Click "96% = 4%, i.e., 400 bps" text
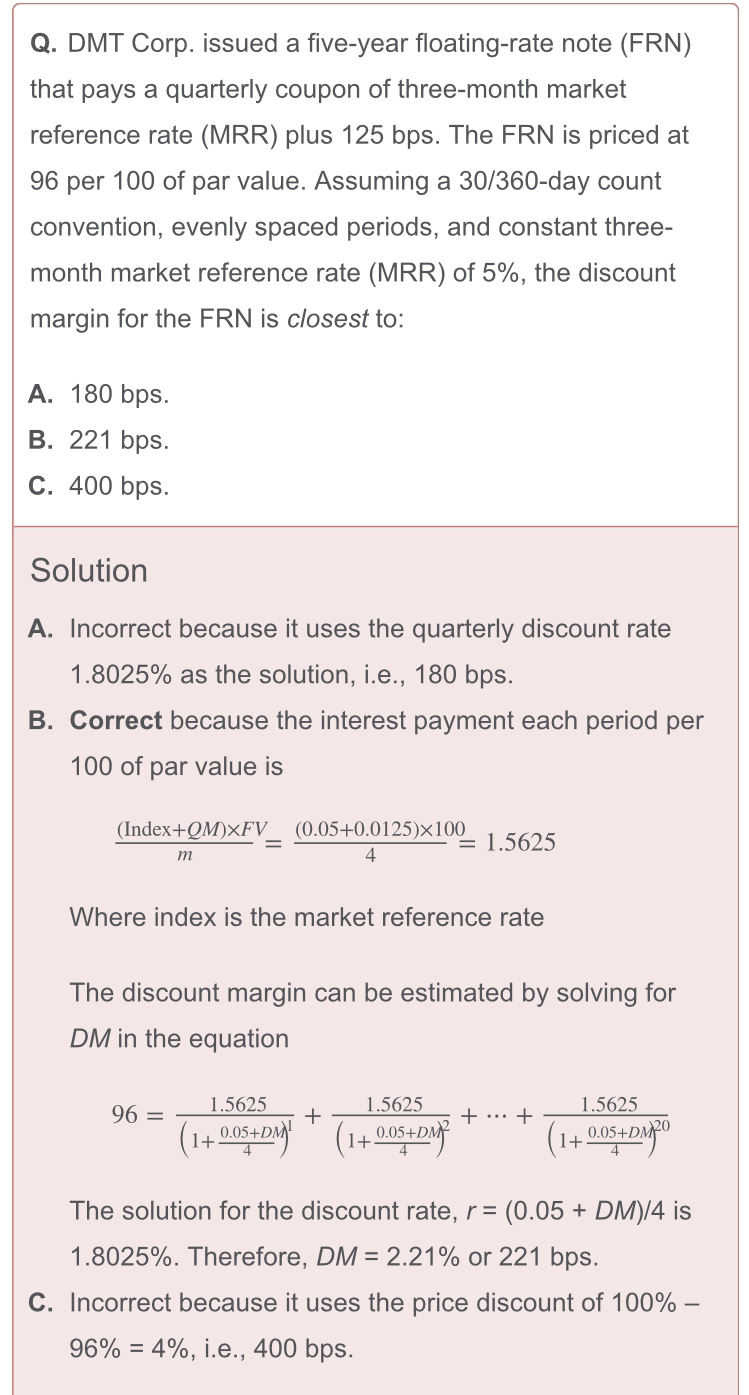The image size is (749, 1395). 211,1348
